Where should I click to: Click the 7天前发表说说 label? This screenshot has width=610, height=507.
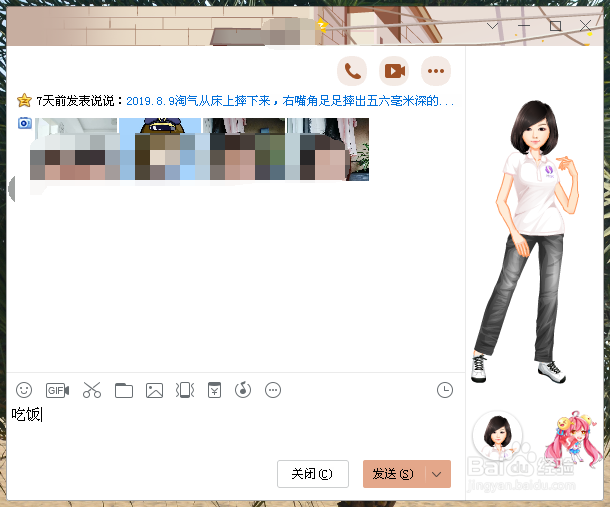(x=79, y=101)
